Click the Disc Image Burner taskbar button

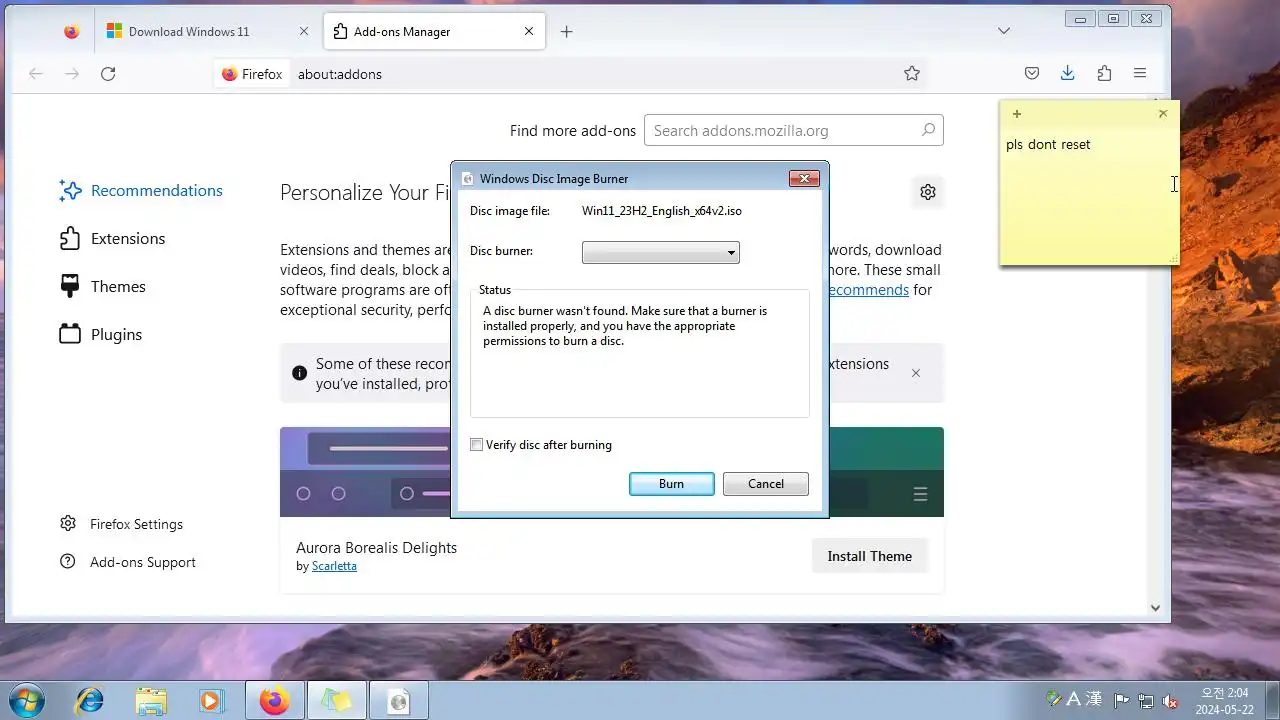coord(399,701)
